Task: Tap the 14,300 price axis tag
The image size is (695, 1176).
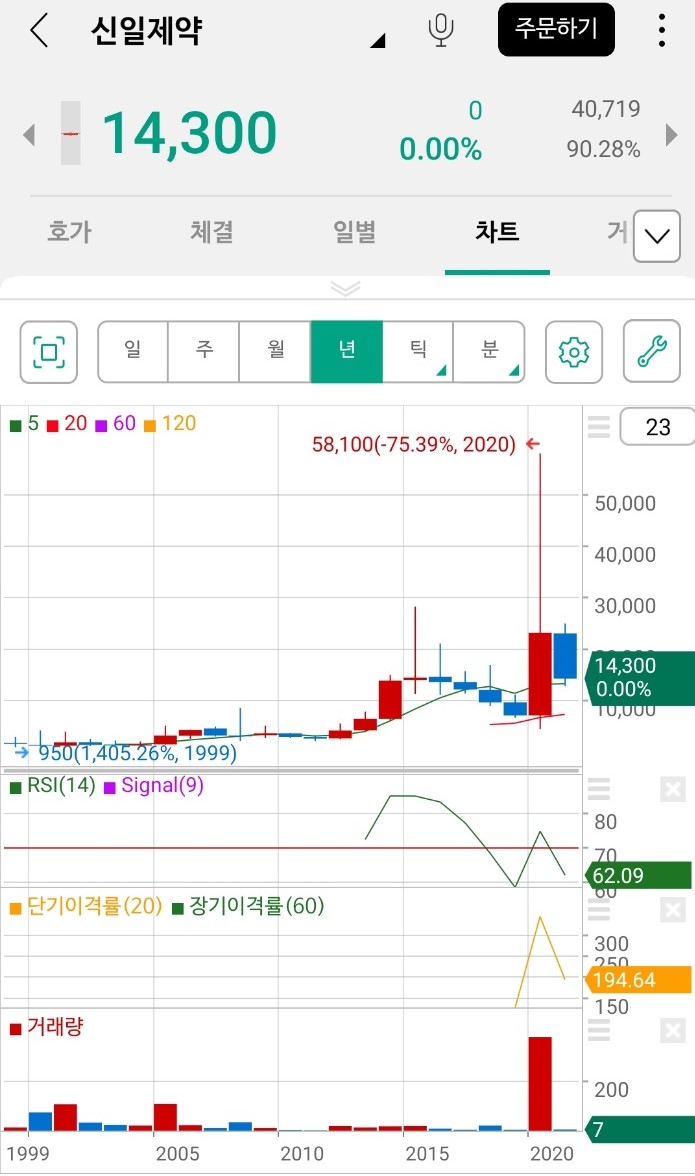Action: pos(640,677)
